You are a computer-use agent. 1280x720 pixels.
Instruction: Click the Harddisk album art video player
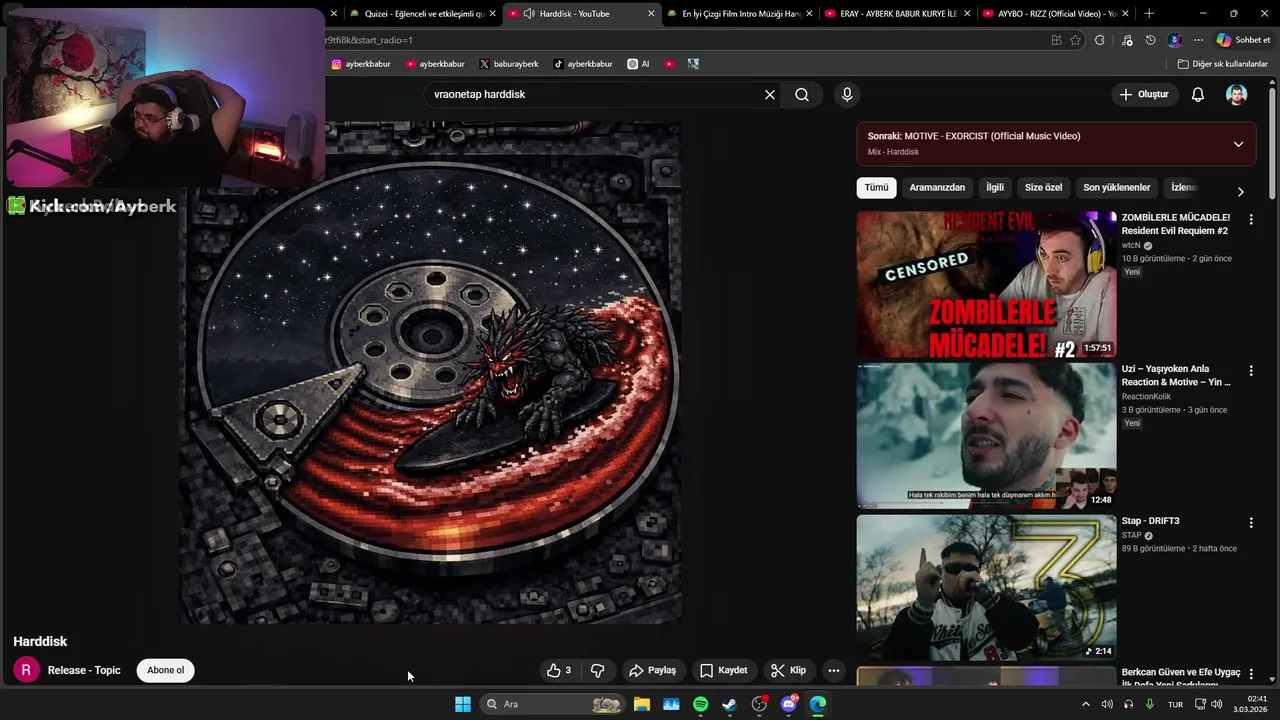[x=431, y=373]
